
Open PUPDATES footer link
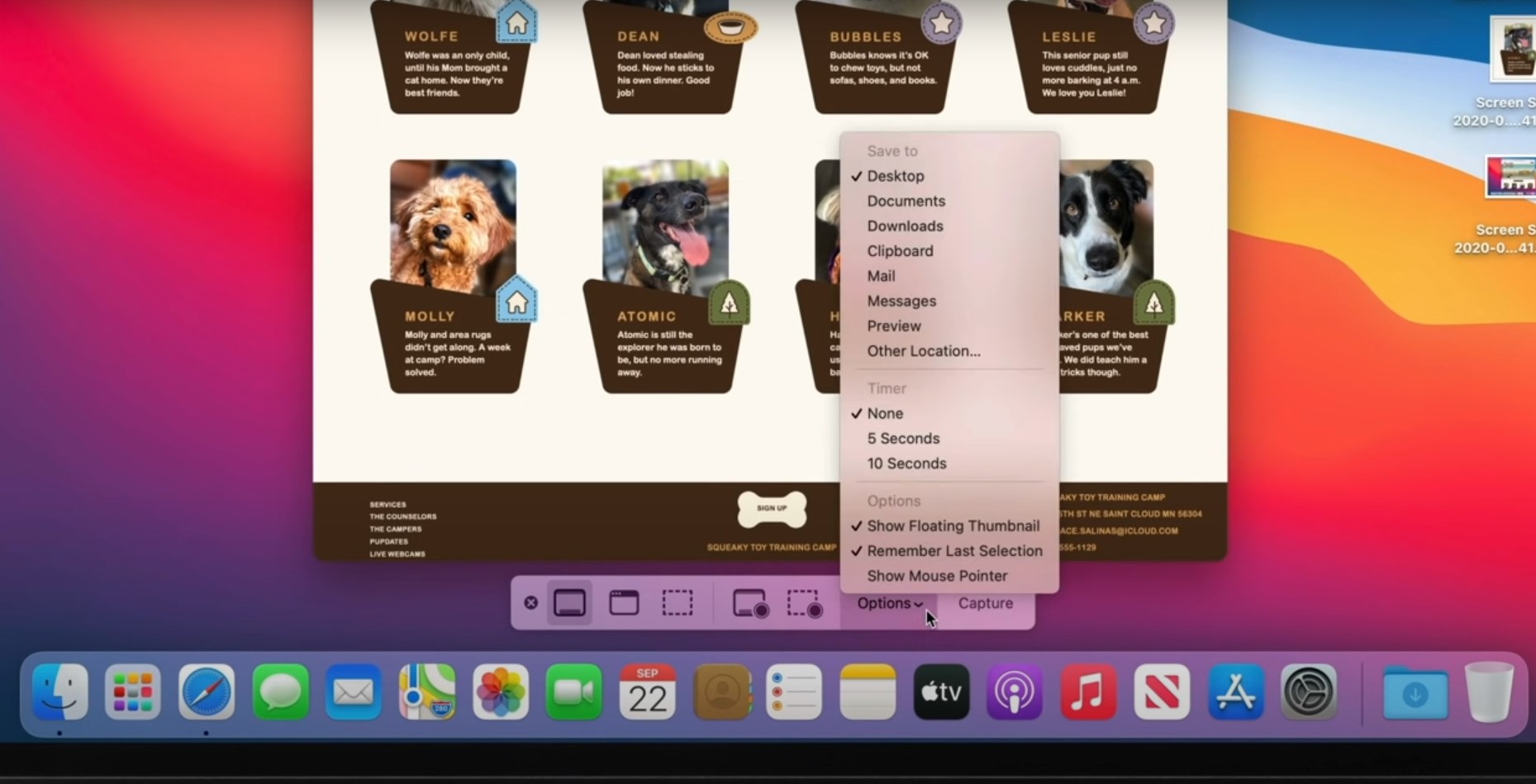388,541
